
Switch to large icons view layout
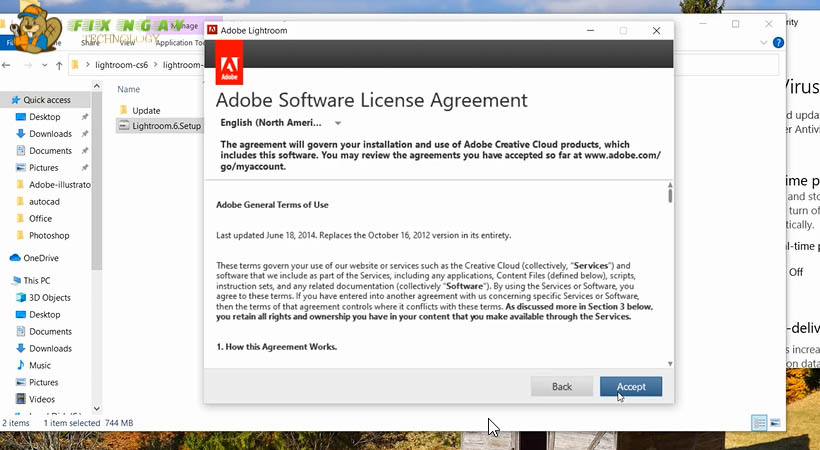[x=775, y=424]
